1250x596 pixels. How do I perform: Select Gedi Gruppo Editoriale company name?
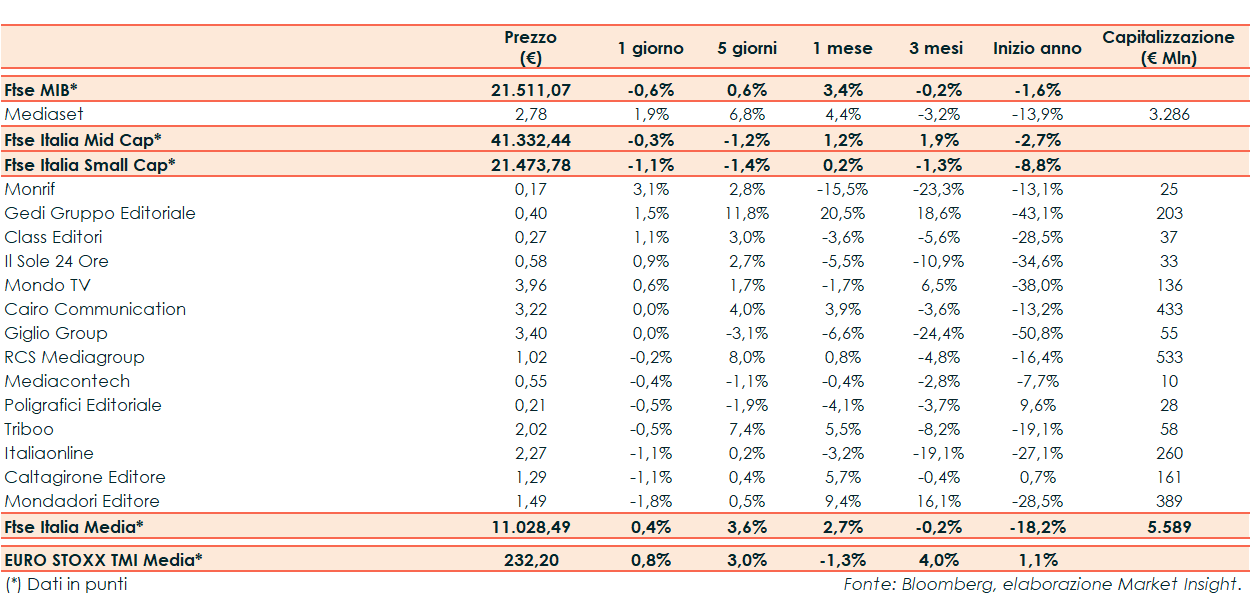tap(100, 213)
